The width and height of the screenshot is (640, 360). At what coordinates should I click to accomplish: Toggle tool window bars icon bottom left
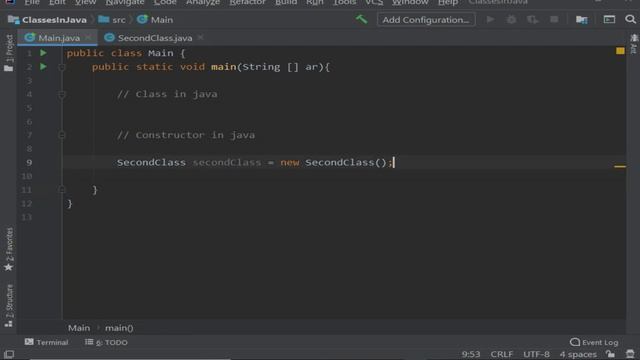(x=9, y=354)
